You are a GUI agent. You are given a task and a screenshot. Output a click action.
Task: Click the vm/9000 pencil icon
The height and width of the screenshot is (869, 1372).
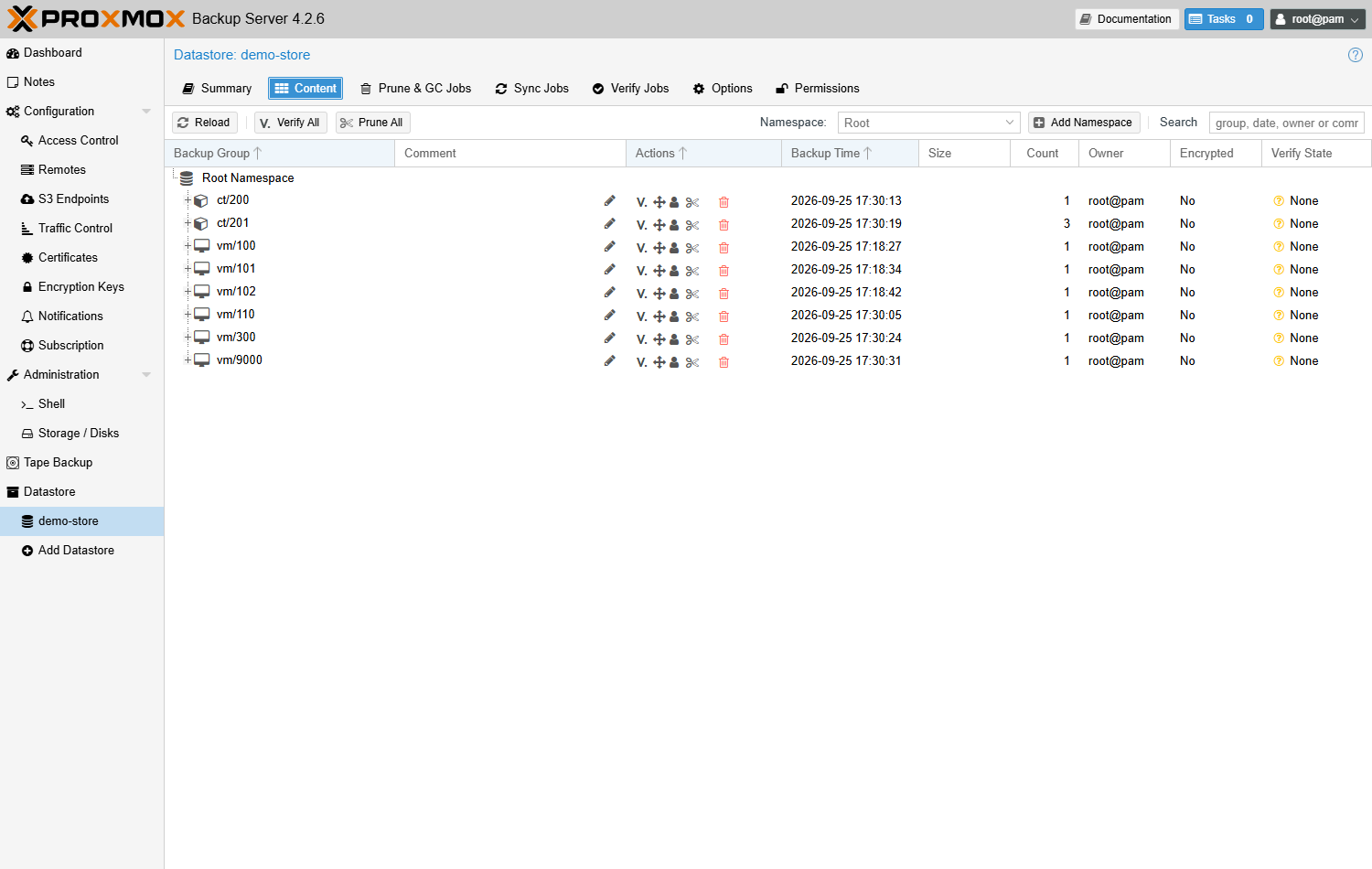point(609,360)
